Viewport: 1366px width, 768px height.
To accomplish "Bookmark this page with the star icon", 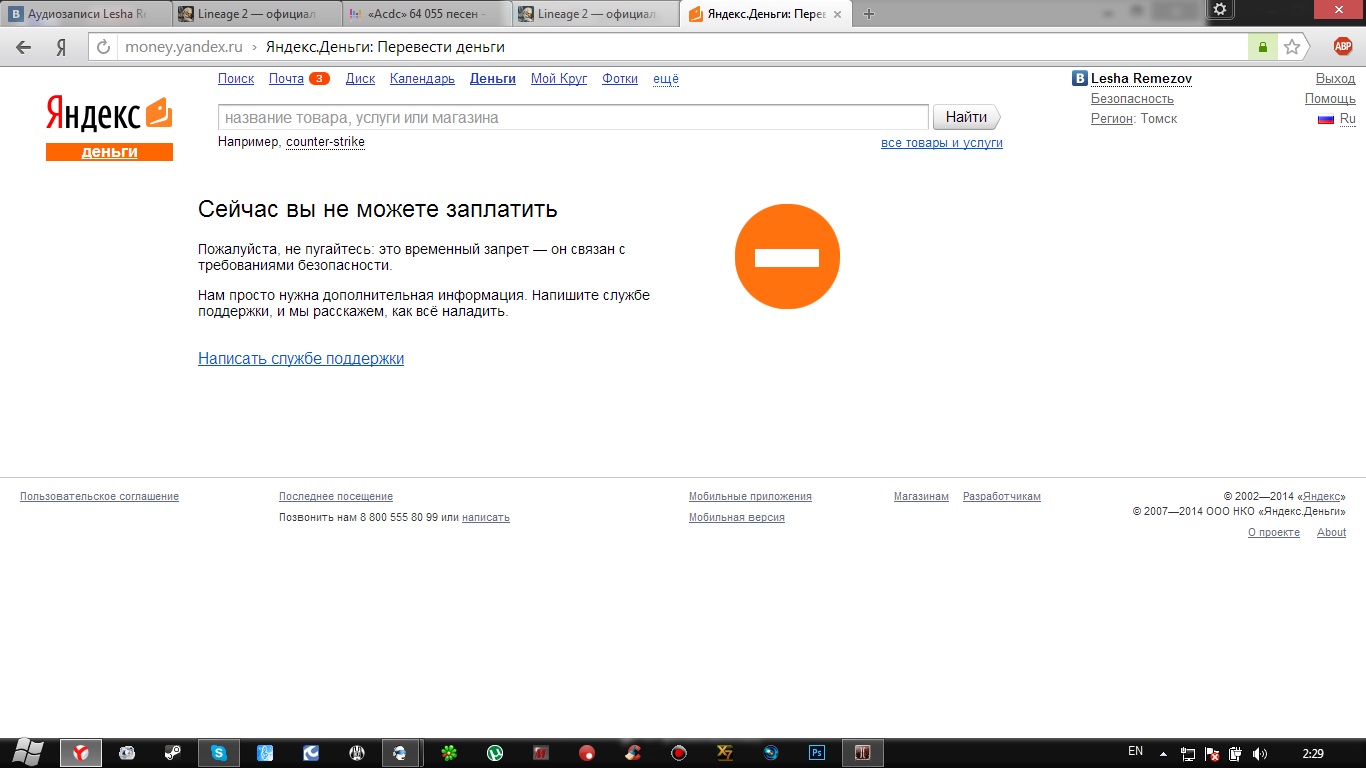I will pyautogui.click(x=1292, y=47).
